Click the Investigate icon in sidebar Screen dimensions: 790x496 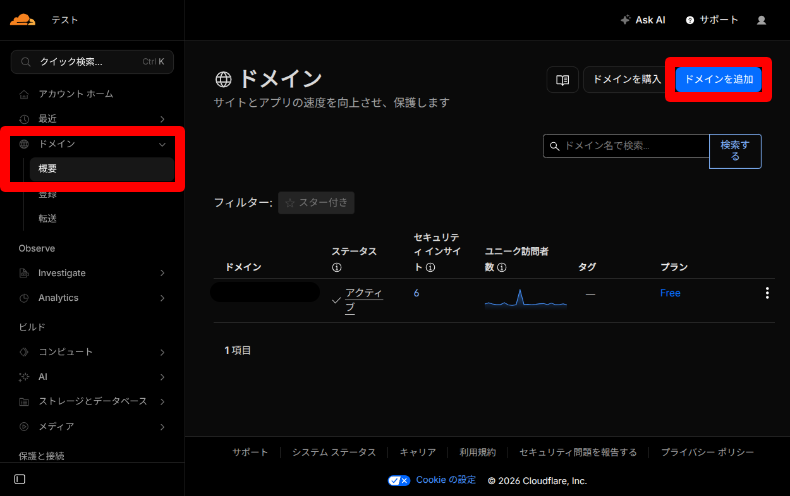(24, 273)
